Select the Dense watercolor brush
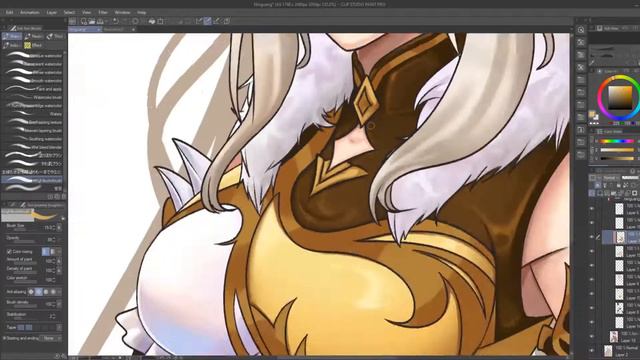Screen dimensions: 640x360 33,72
